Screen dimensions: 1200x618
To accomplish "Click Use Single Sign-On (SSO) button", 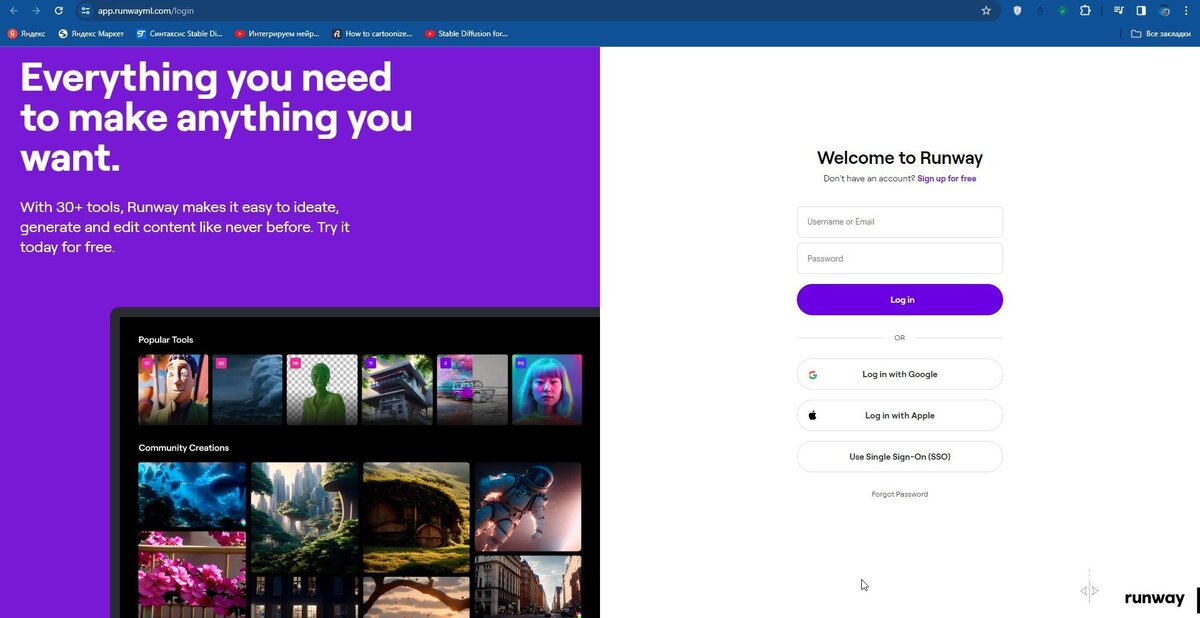I will click(x=900, y=457).
